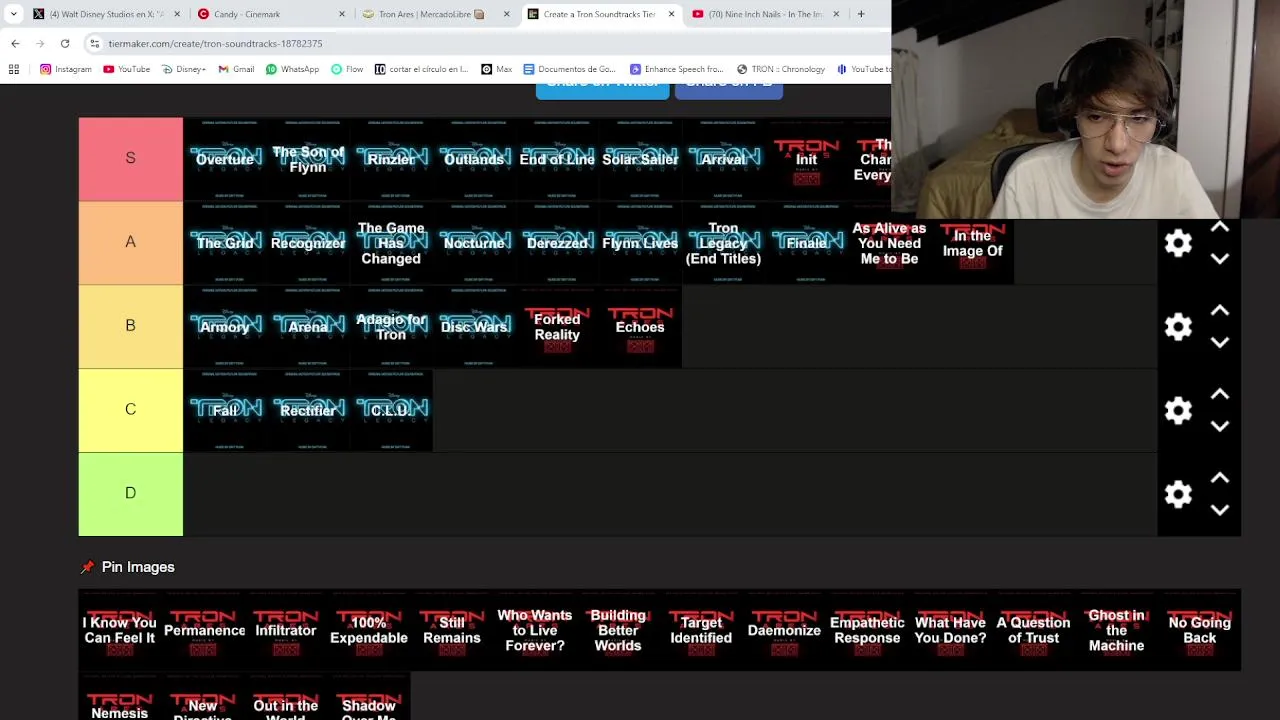Pick unranked Infiltrator tile
1280x720 pixels.
286,630
